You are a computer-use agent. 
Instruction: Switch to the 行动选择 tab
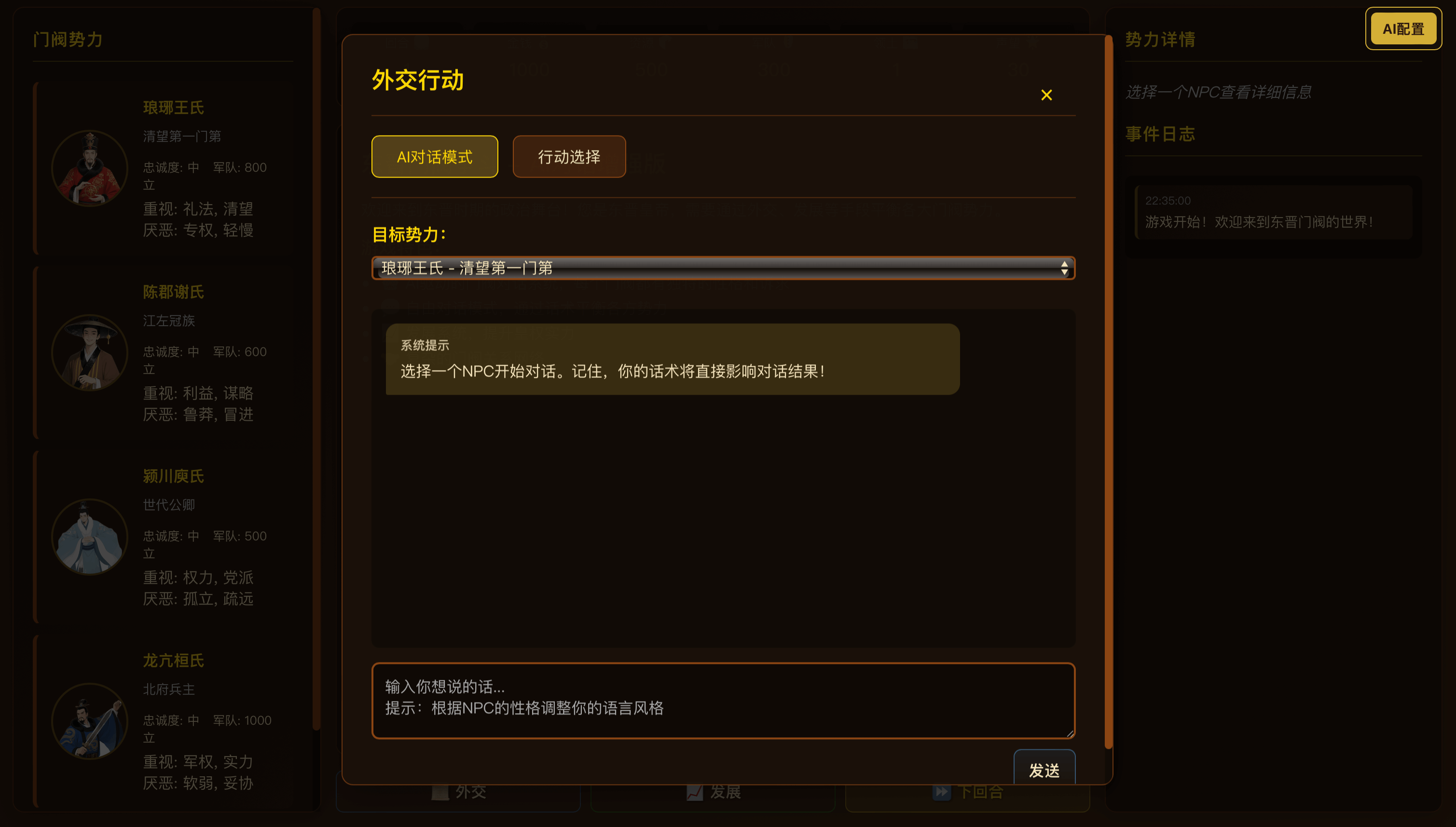569,157
